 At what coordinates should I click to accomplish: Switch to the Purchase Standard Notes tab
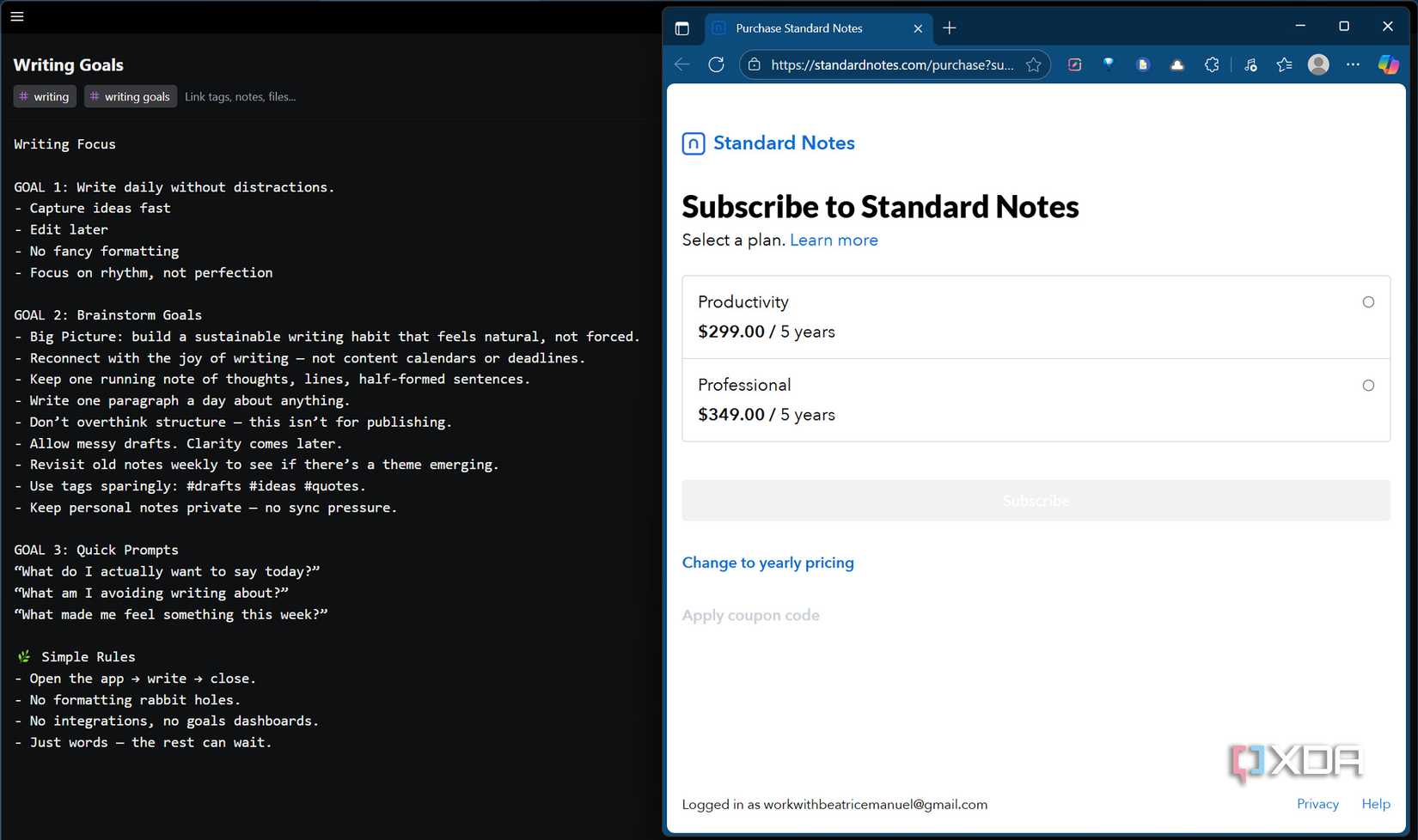click(x=812, y=28)
